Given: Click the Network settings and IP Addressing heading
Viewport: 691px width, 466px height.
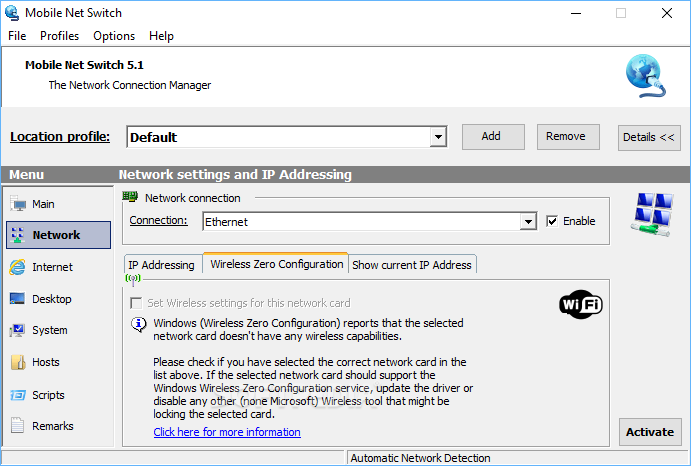Looking at the screenshot, I should 235,175.
